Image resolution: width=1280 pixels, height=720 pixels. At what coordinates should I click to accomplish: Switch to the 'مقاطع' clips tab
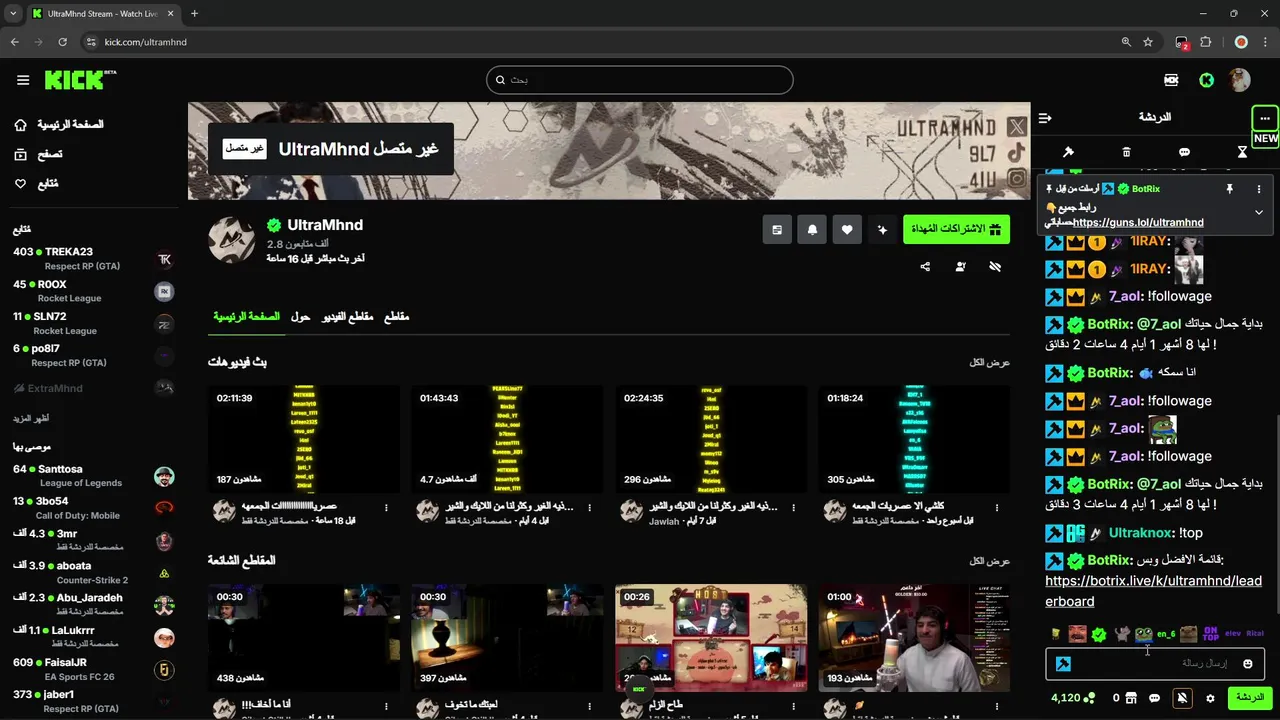point(396,316)
